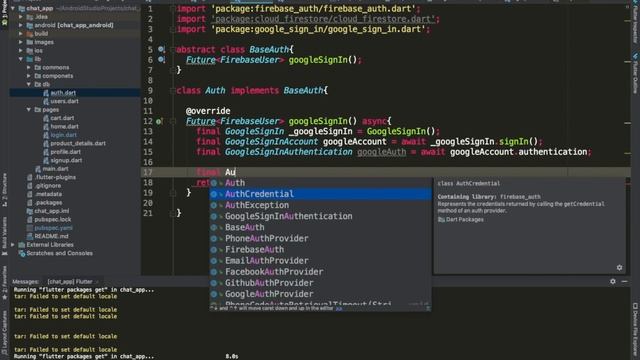The image size is (640, 360).
Task: Expand the build folder
Action: pyautogui.click(x=21, y=33)
